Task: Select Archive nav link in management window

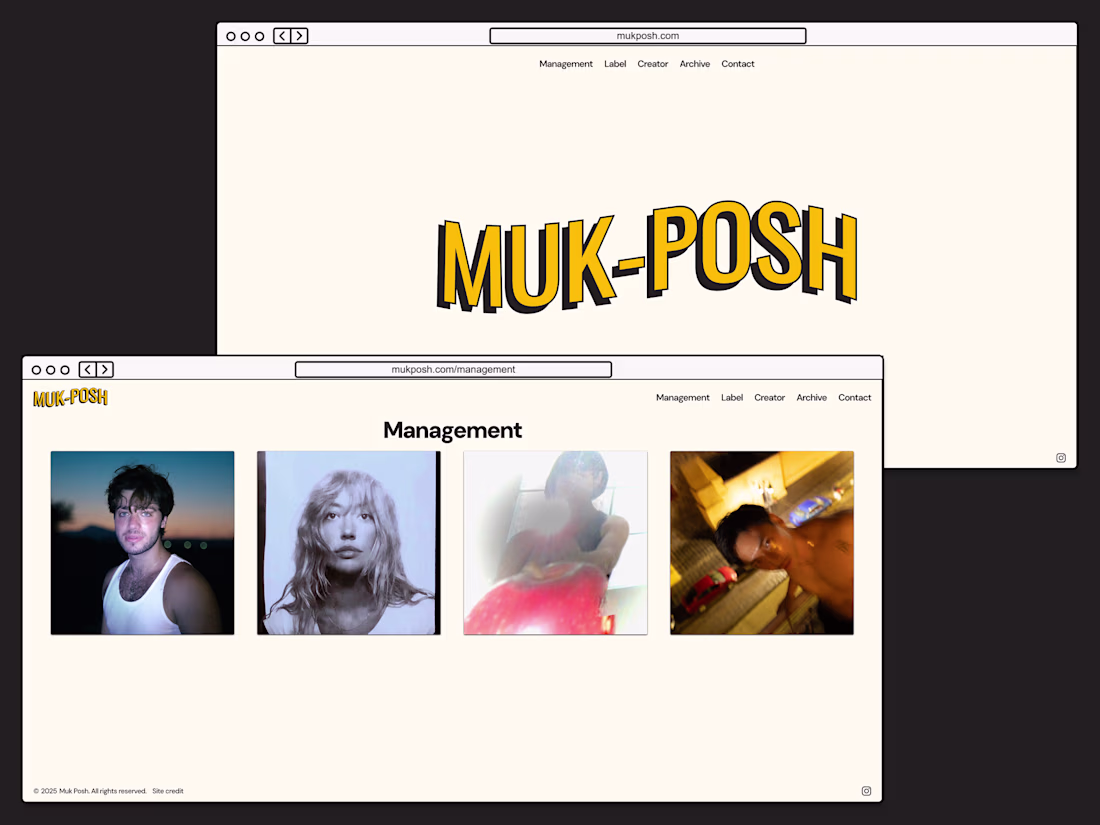Action: pos(812,398)
